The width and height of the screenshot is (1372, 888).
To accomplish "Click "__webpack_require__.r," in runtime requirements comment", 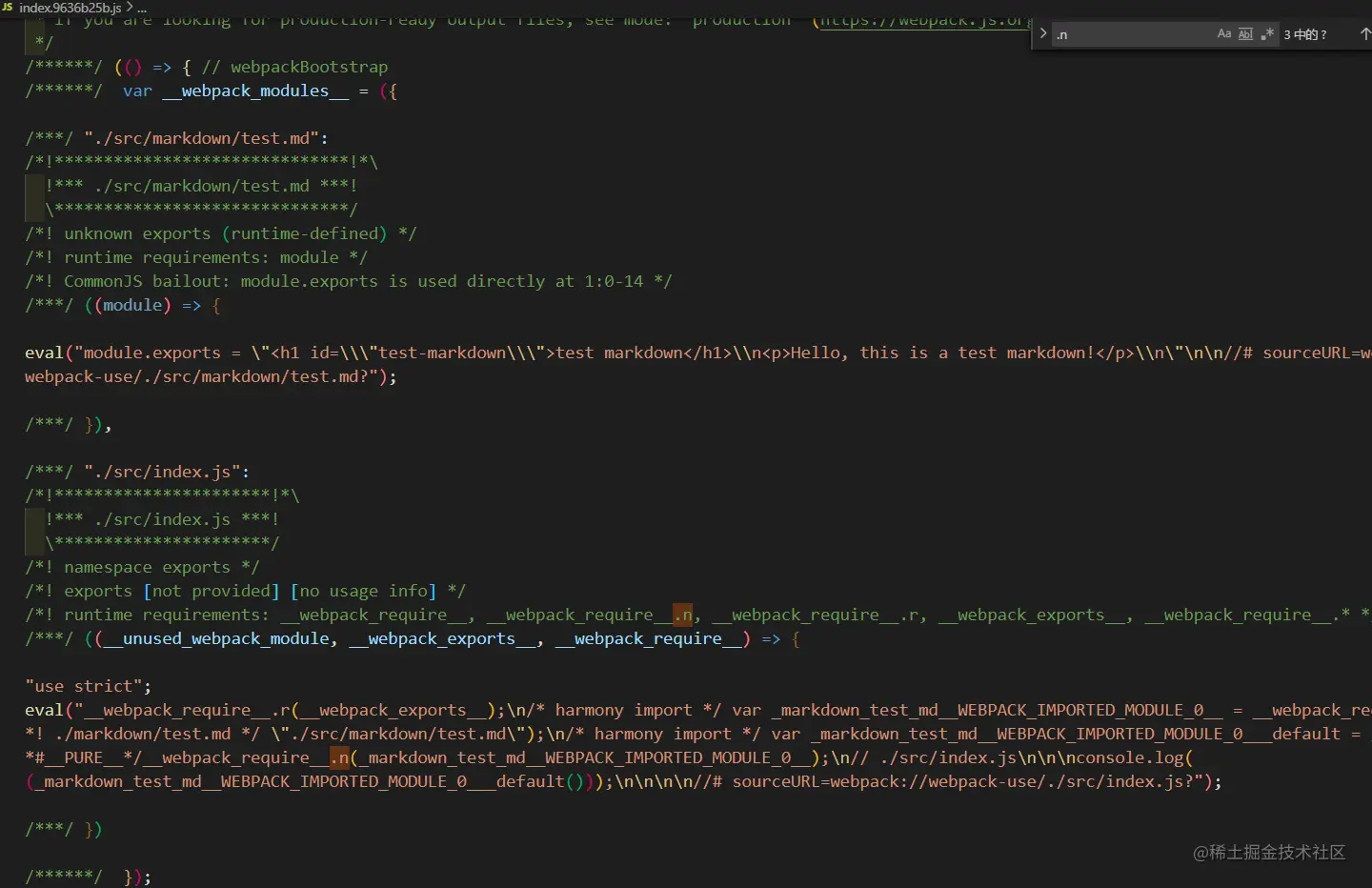I will click(x=820, y=615).
